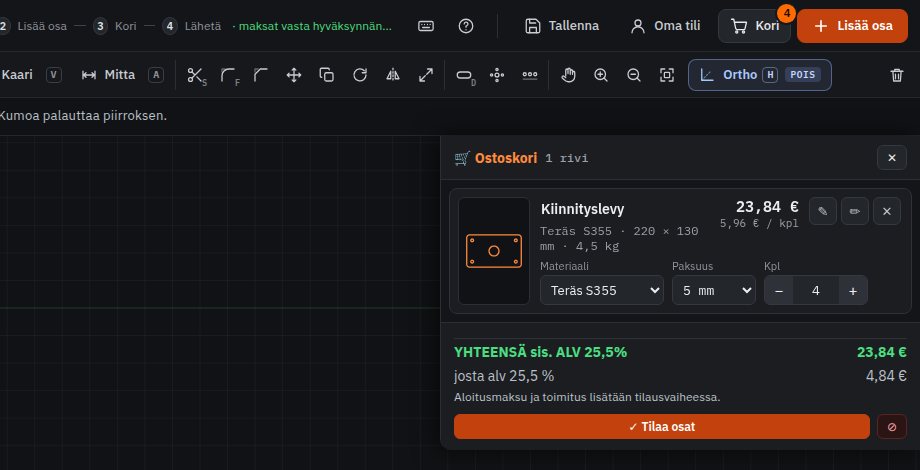Open Oma tili account
920x470 pixels.
[x=665, y=26]
